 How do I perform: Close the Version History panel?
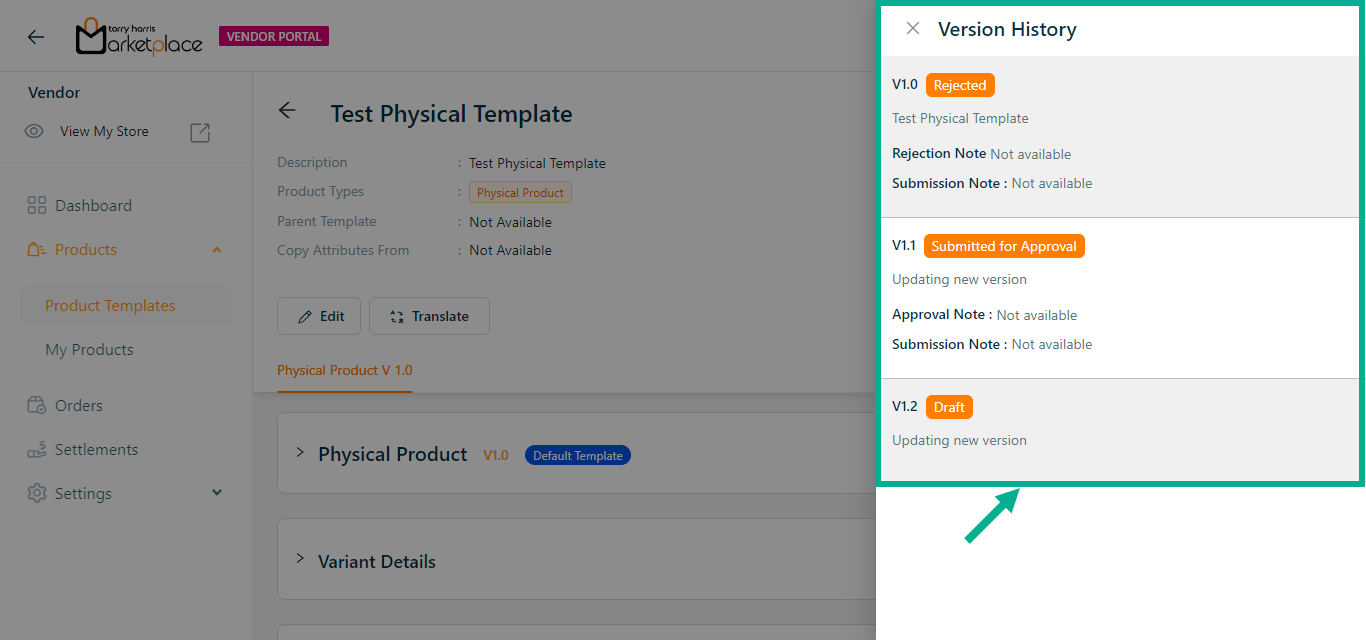tap(912, 29)
